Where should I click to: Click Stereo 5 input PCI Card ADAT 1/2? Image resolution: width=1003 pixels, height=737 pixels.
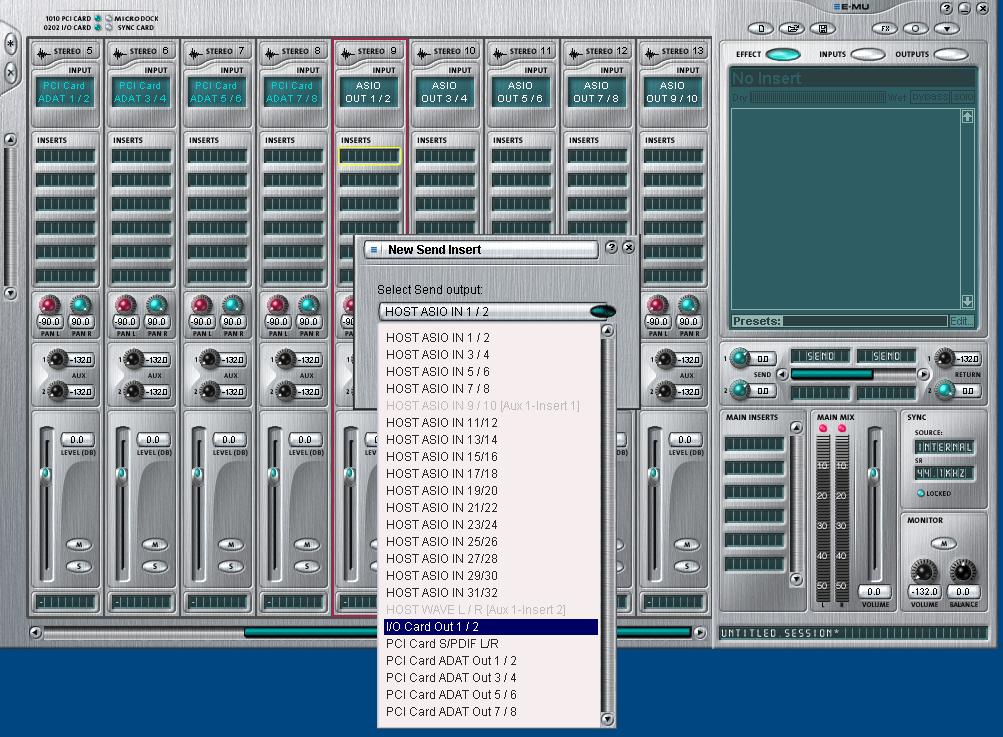(x=64, y=92)
